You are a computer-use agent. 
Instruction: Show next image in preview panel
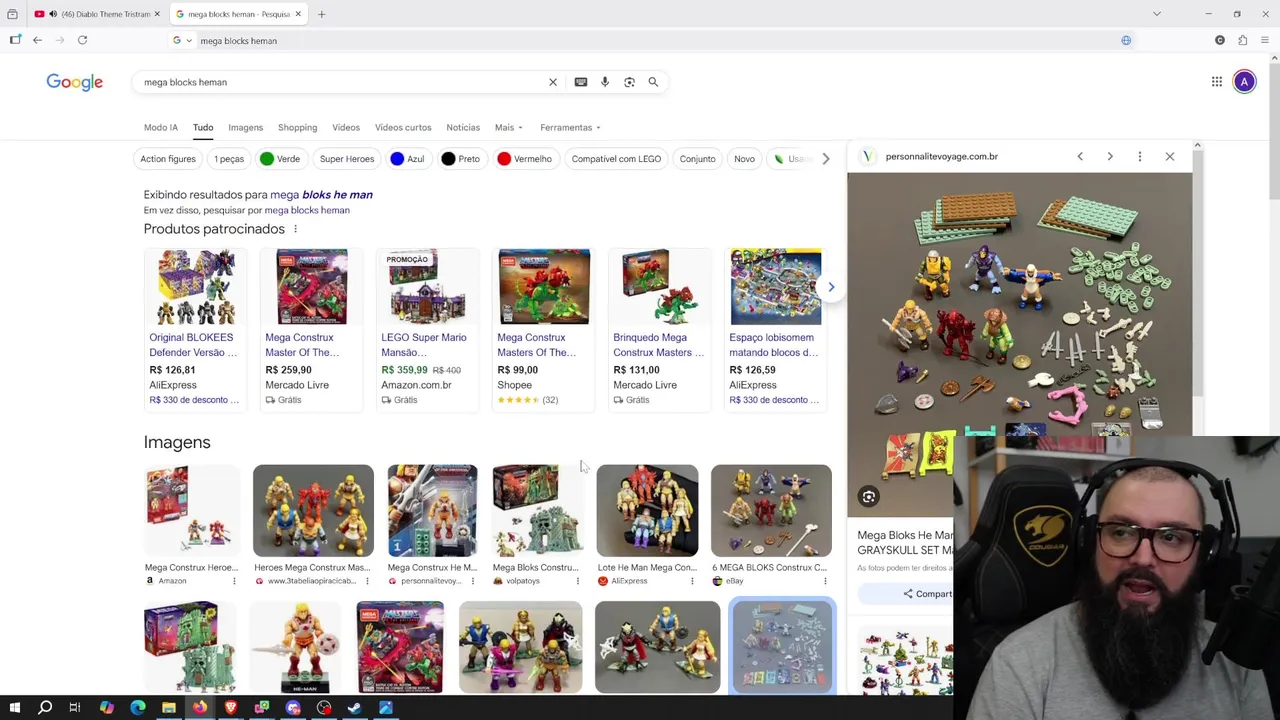pos(1110,157)
